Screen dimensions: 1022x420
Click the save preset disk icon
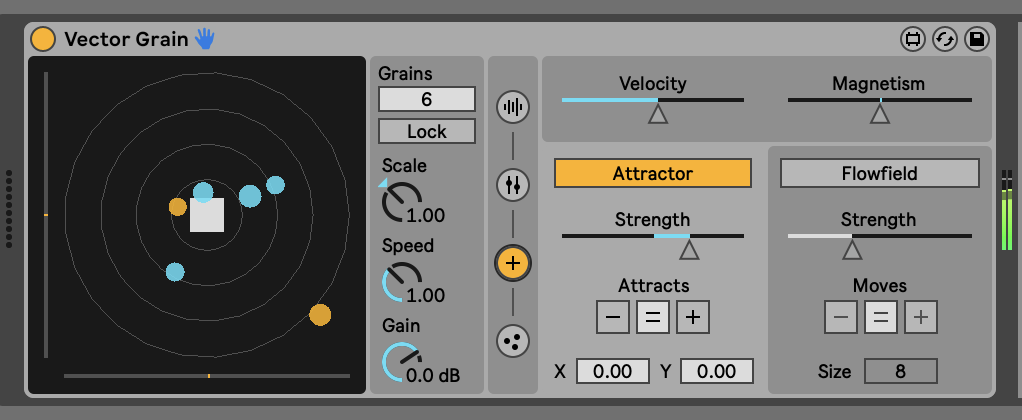point(976,39)
